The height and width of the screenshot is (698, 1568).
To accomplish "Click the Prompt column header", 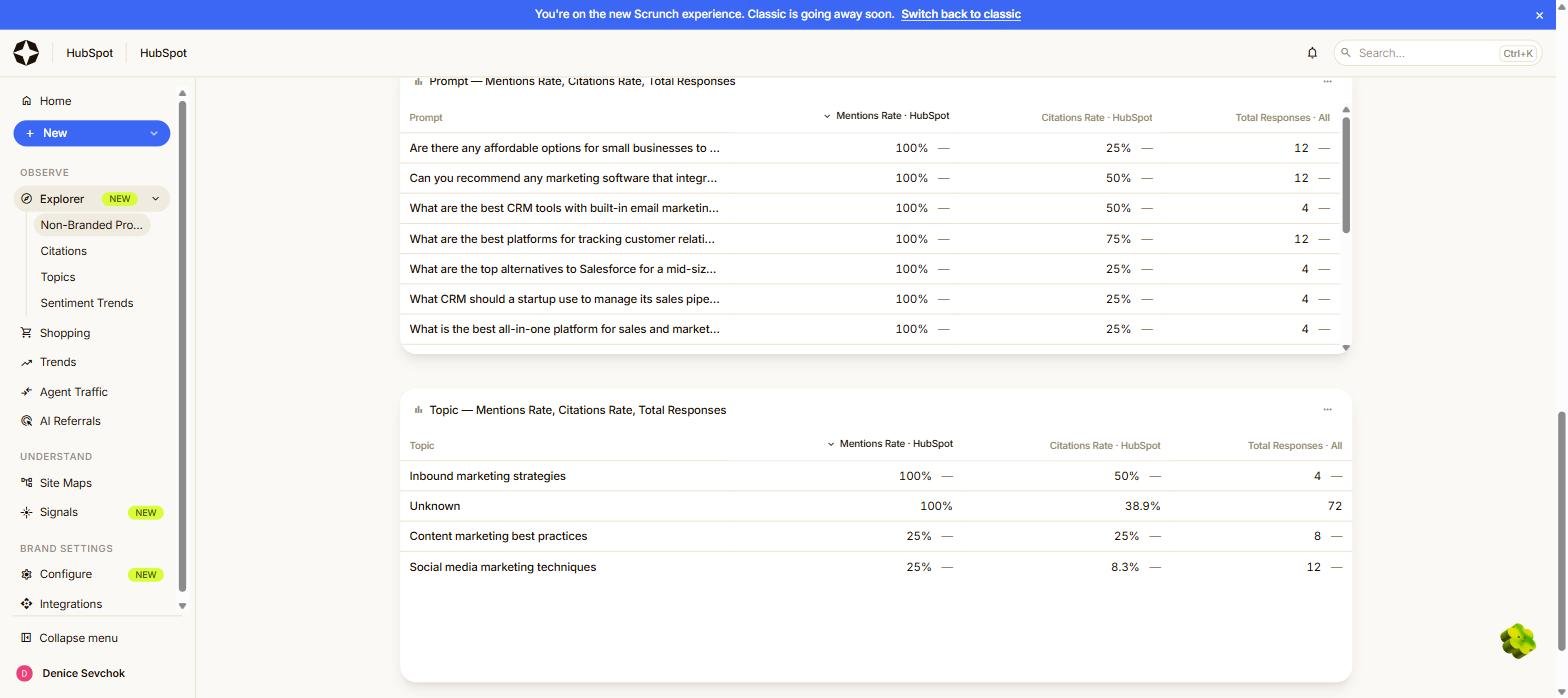I will (x=426, y=118).
